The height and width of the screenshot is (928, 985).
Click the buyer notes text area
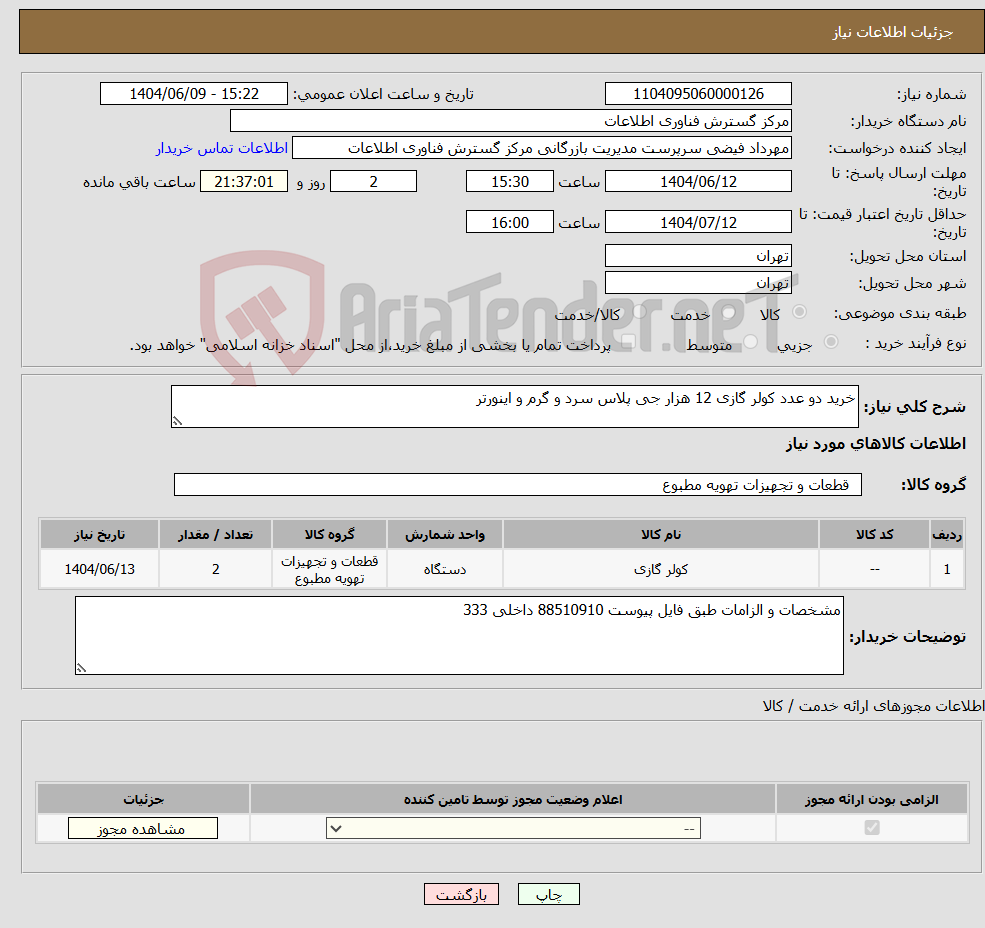(459, 636)
